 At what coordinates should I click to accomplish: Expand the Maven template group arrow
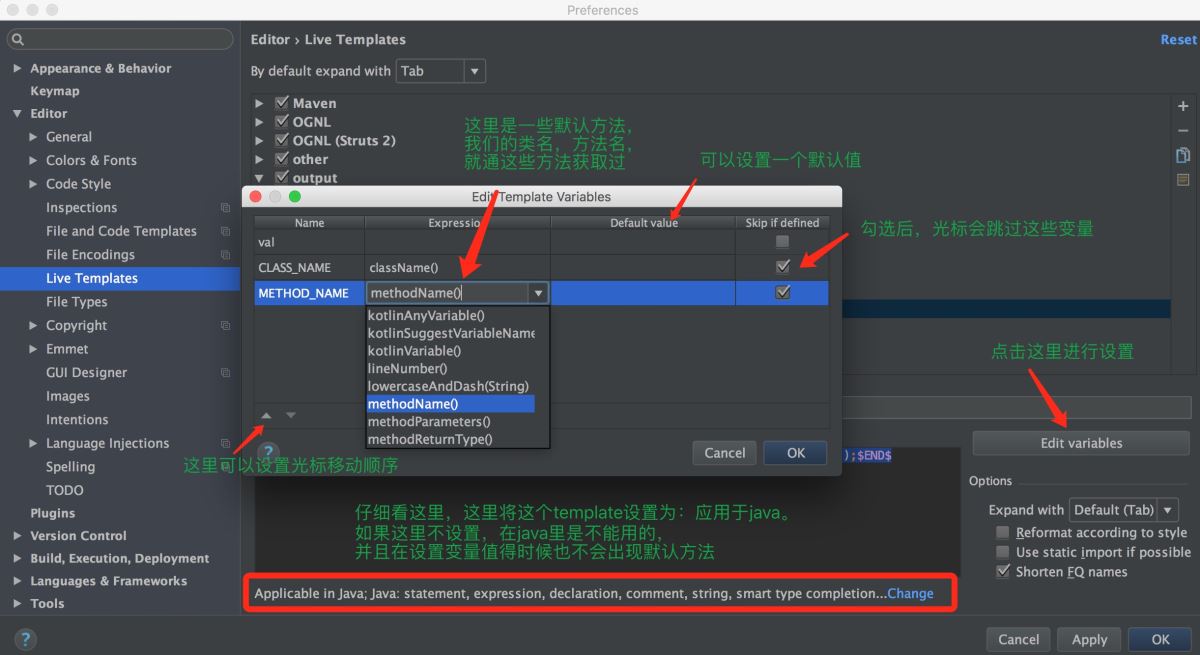click(259, 104)
